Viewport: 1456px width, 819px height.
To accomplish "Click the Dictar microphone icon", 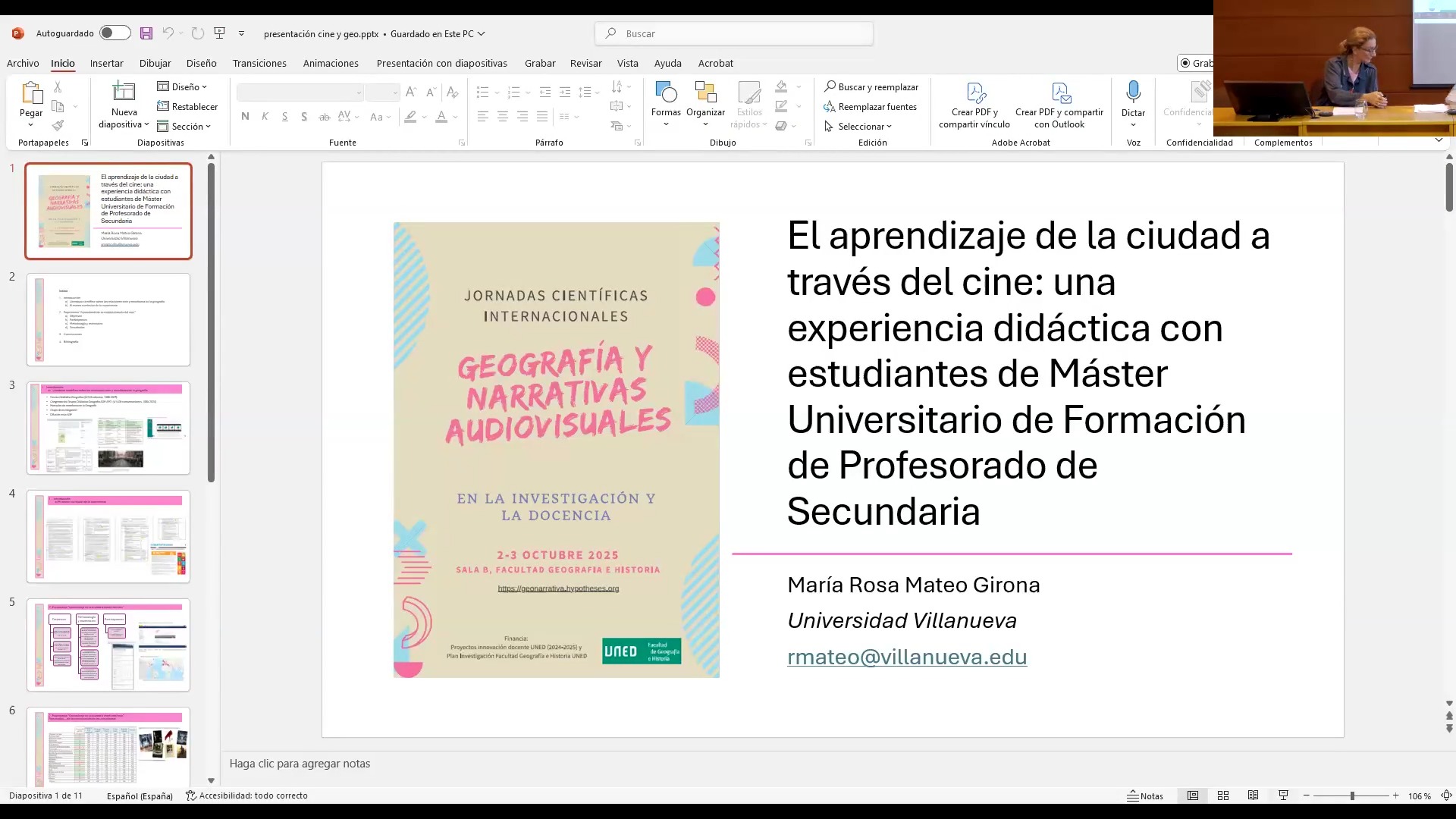I will pos(1133,93).
